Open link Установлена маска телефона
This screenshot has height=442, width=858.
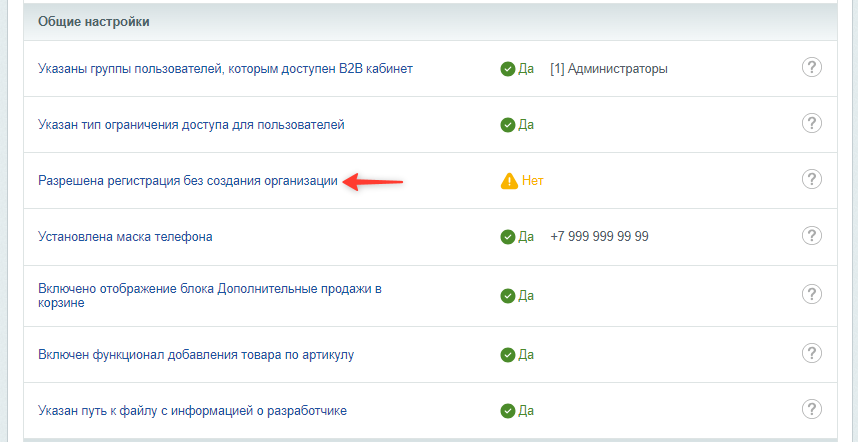125,237
